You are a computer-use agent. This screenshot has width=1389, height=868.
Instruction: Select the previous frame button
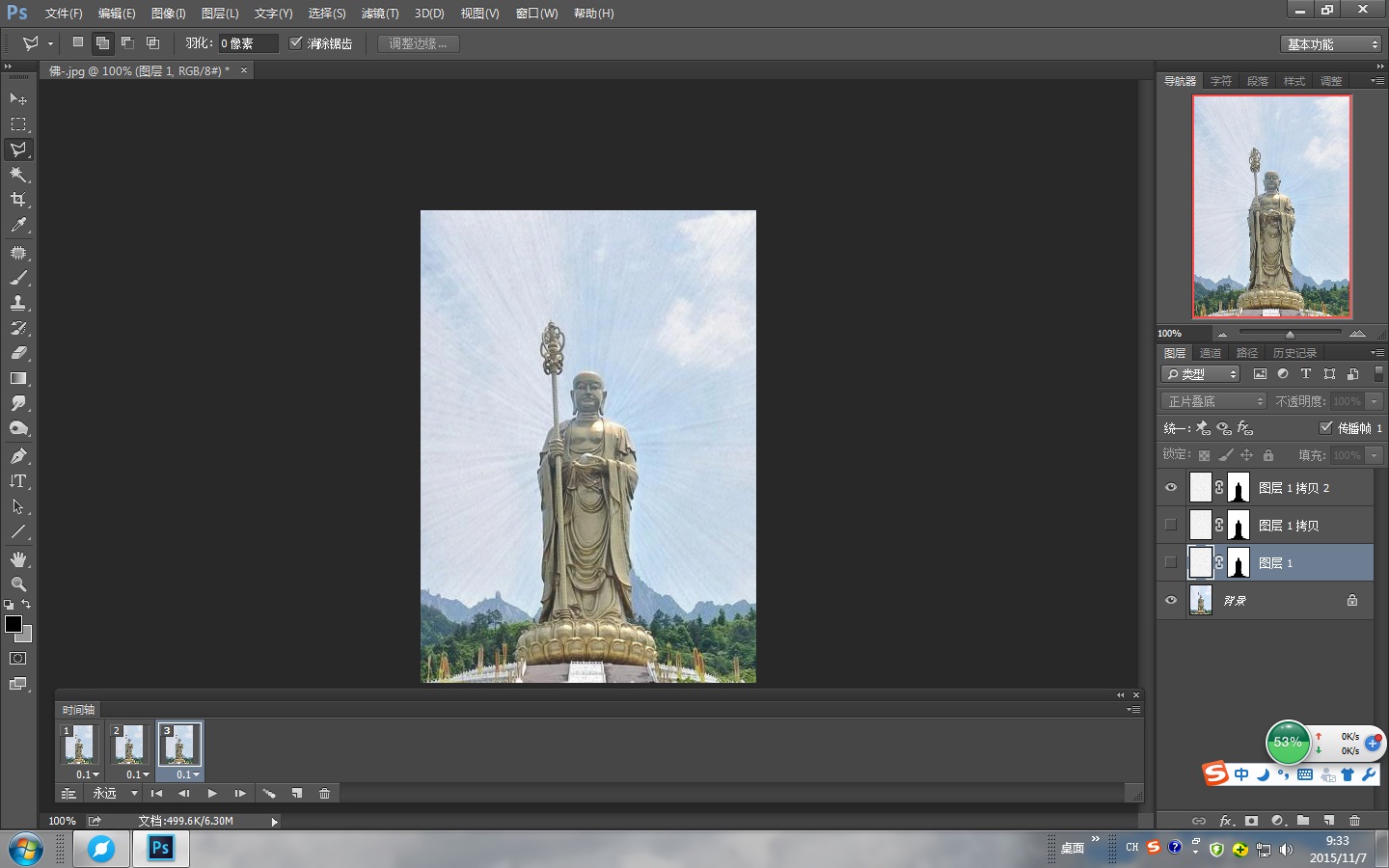click(184, 794)
